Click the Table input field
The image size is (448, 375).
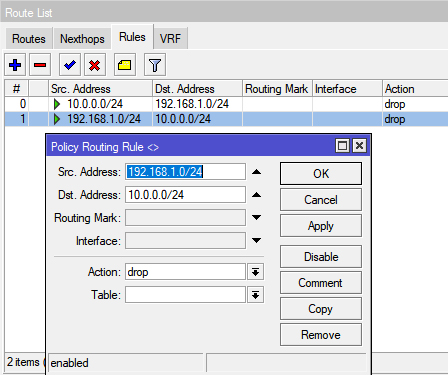point(185,295)
